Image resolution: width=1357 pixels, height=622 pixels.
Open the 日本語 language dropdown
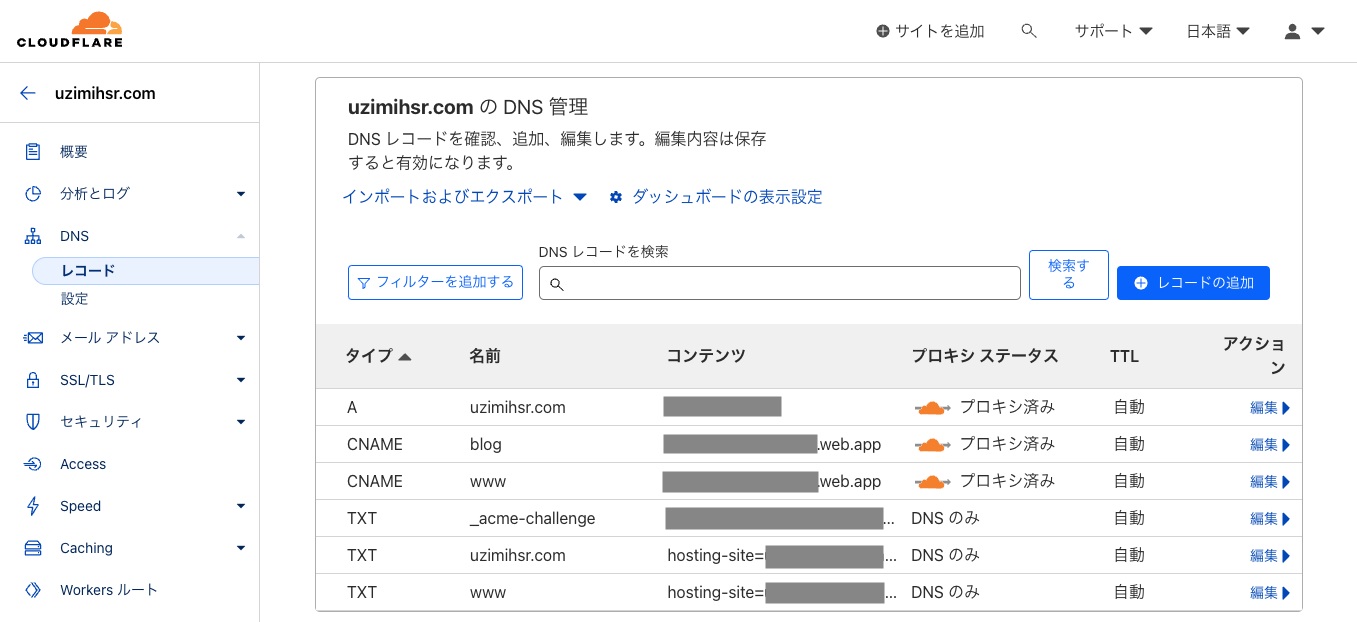pyautogui.click(x=1218, y=31)
